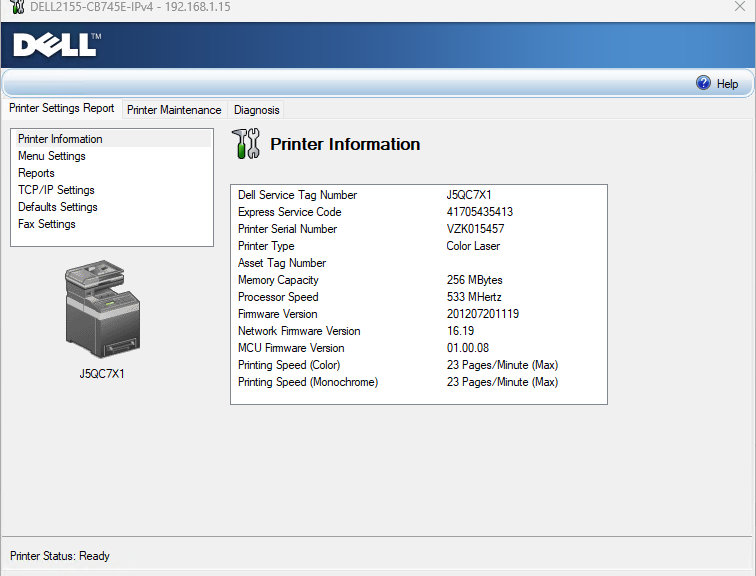Click Express Service Code value 41705435413

[479, 212]
